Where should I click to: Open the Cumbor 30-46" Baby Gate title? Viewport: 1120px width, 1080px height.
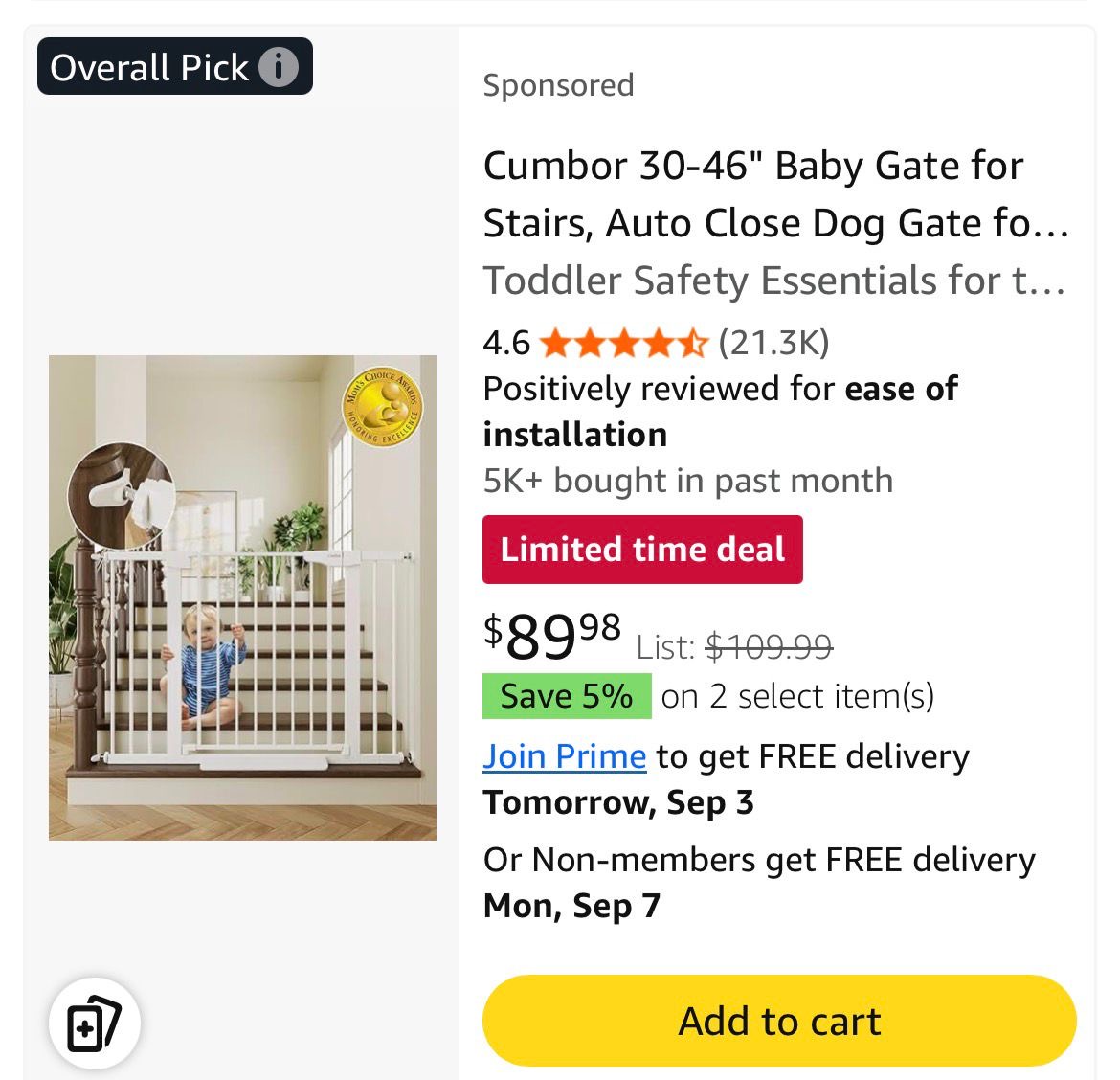[775, 194]
